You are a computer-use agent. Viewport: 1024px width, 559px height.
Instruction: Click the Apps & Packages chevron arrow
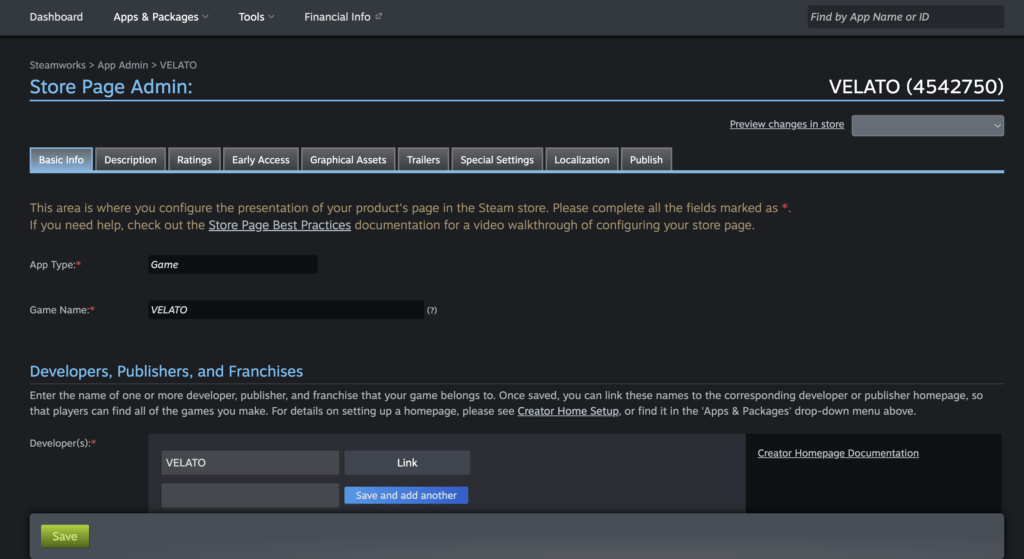pyautogui.click(x=205, y=17)
